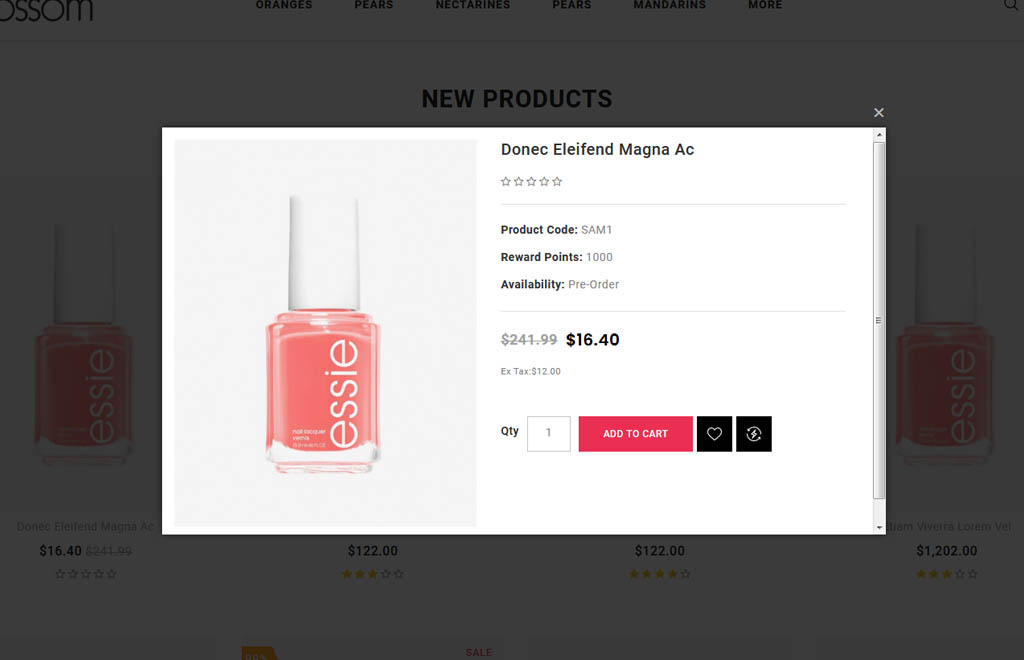Click $122.00 price above the four-star rating
This screenshot has width=1024, height=660.
pyautogui.click(x=660, y=551)
